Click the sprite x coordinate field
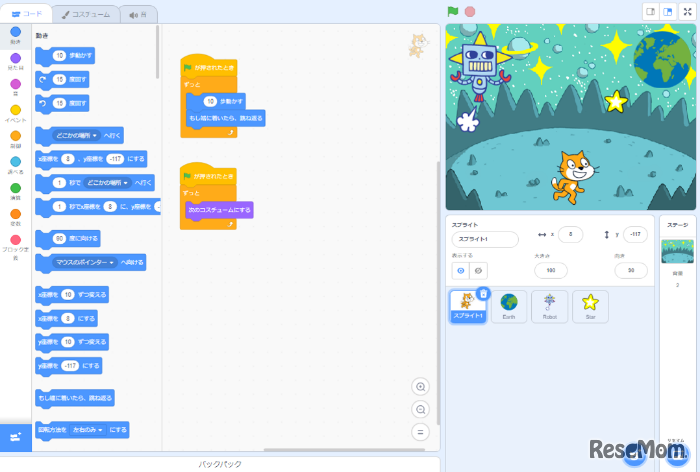The image size is (700, 472). pyautogui.click(x=570, y=234)
